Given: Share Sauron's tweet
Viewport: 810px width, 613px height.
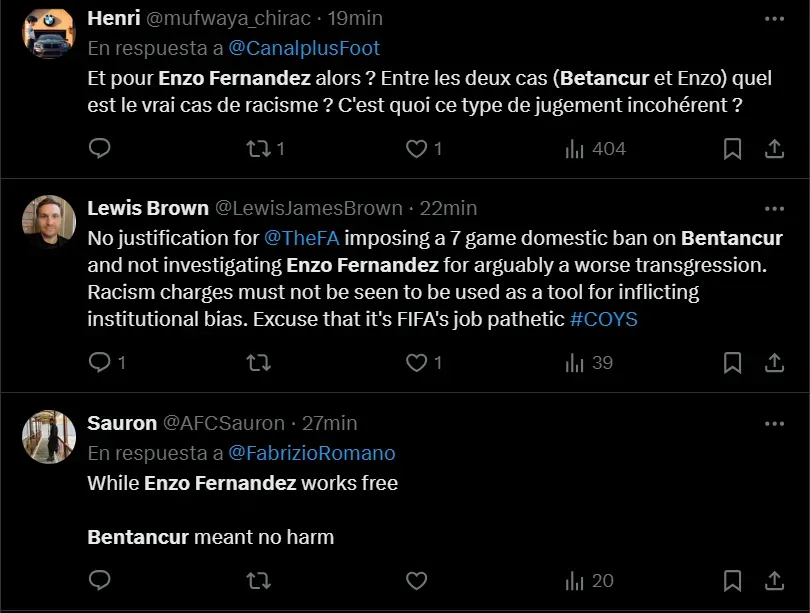Looking at the screenshot, I should (773, 581).
